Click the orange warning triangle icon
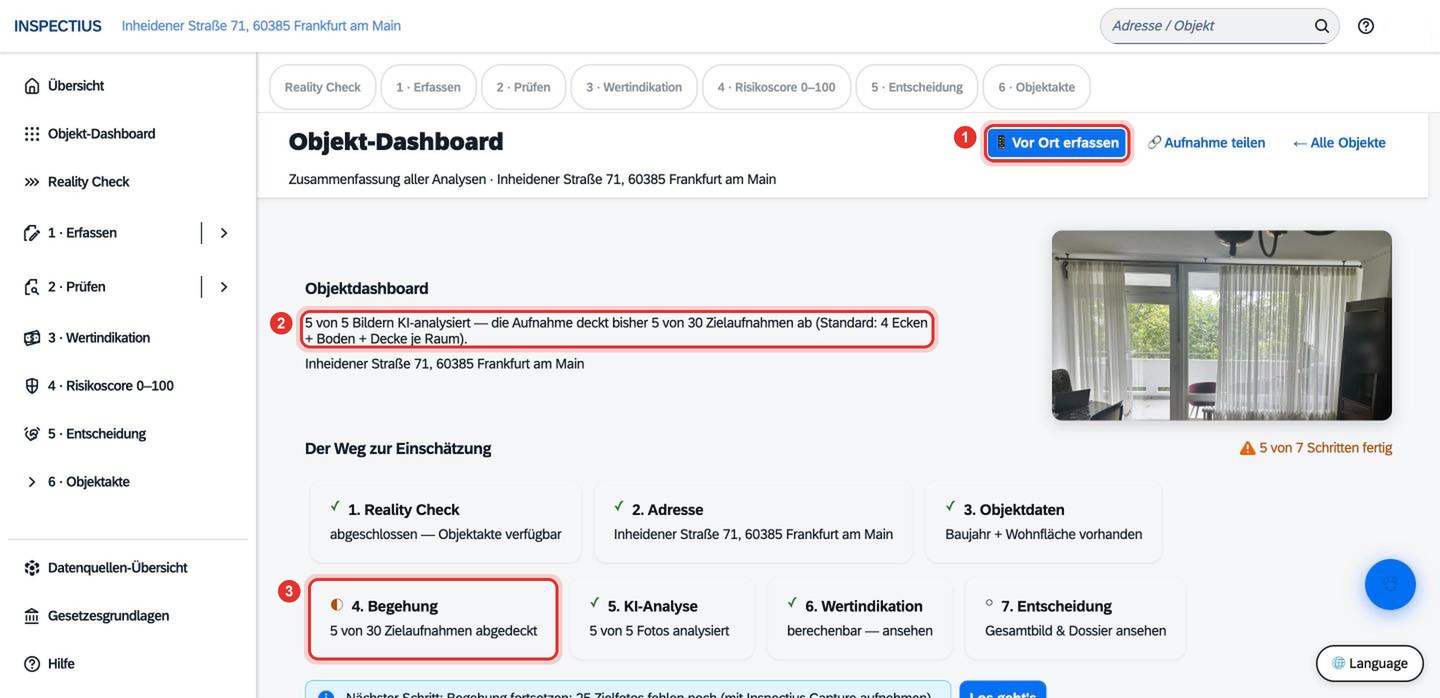This screenshot has height=698, width=1440. tap(1247, 448)
